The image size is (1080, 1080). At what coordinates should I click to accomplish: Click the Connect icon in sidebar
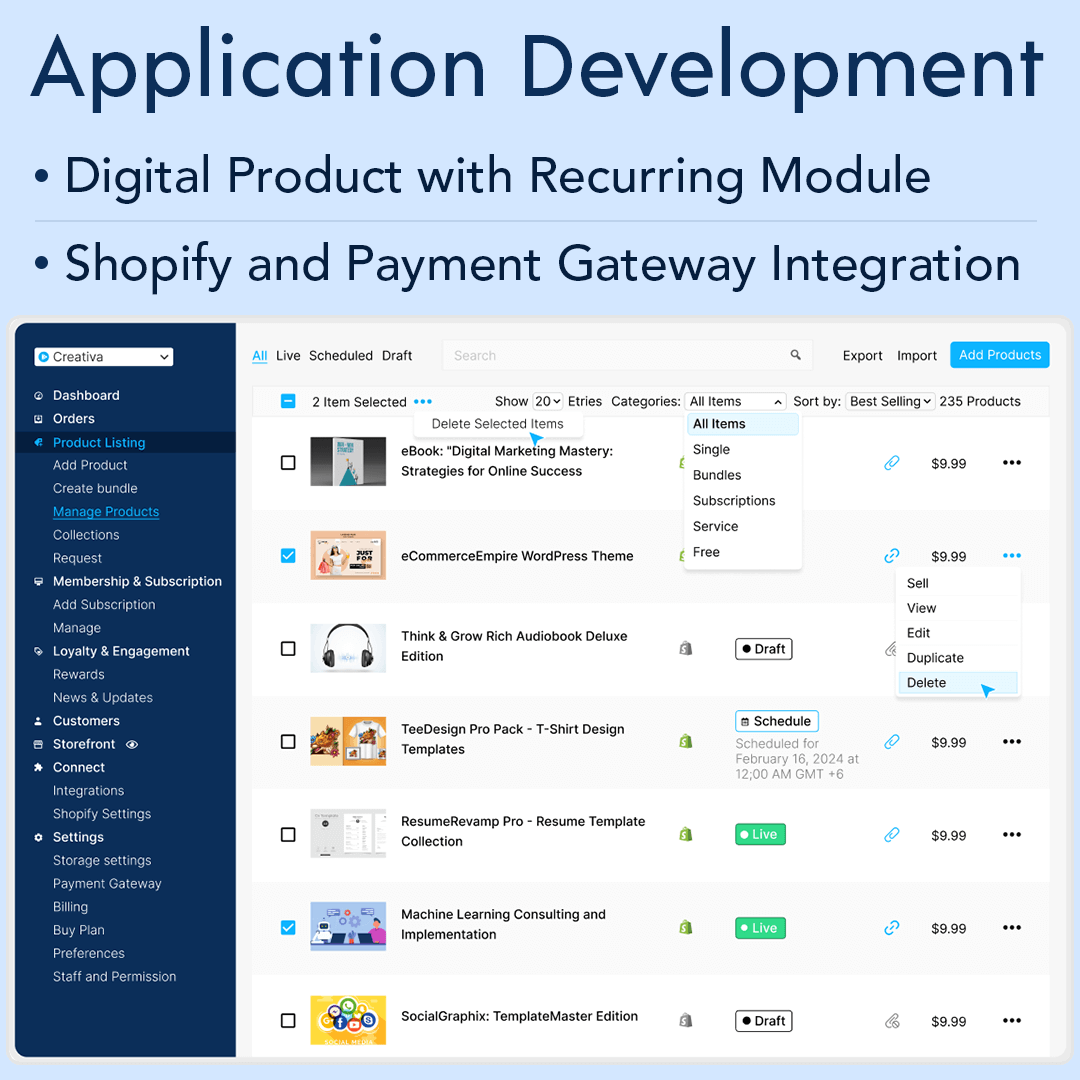click(39, 767)
